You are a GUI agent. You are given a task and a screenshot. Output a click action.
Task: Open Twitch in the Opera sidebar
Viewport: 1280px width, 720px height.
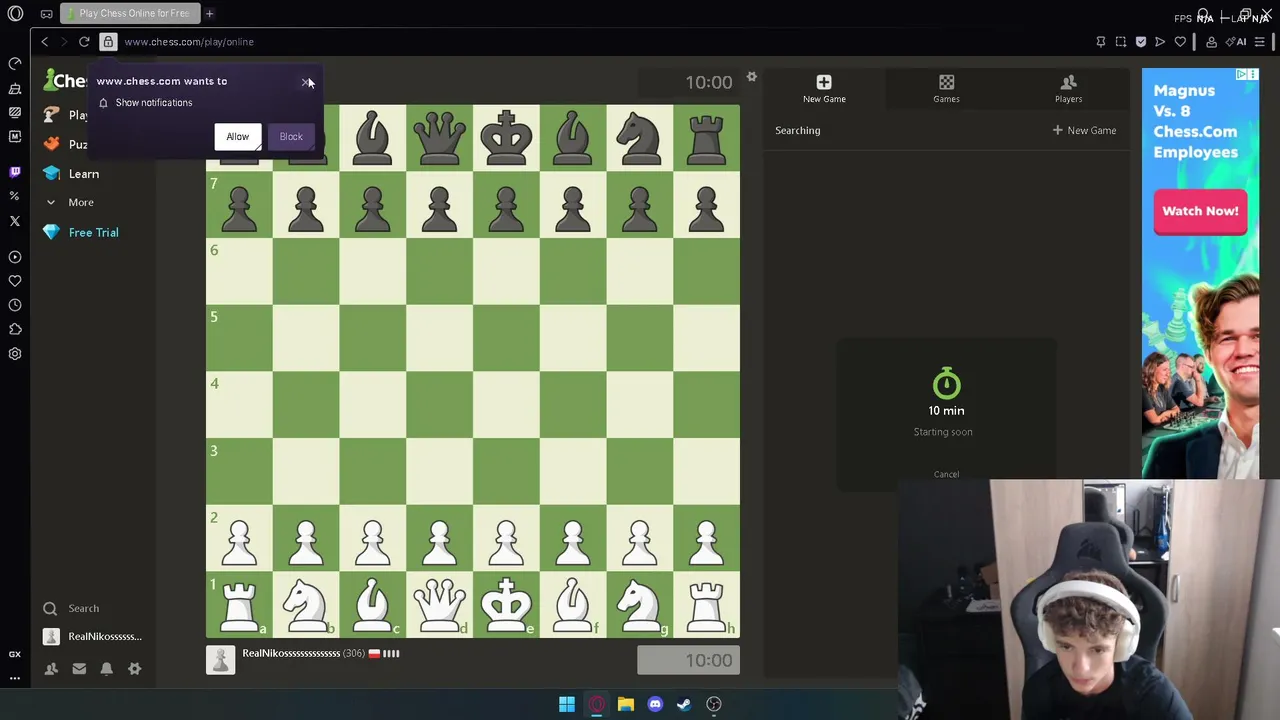click(15, 172)
